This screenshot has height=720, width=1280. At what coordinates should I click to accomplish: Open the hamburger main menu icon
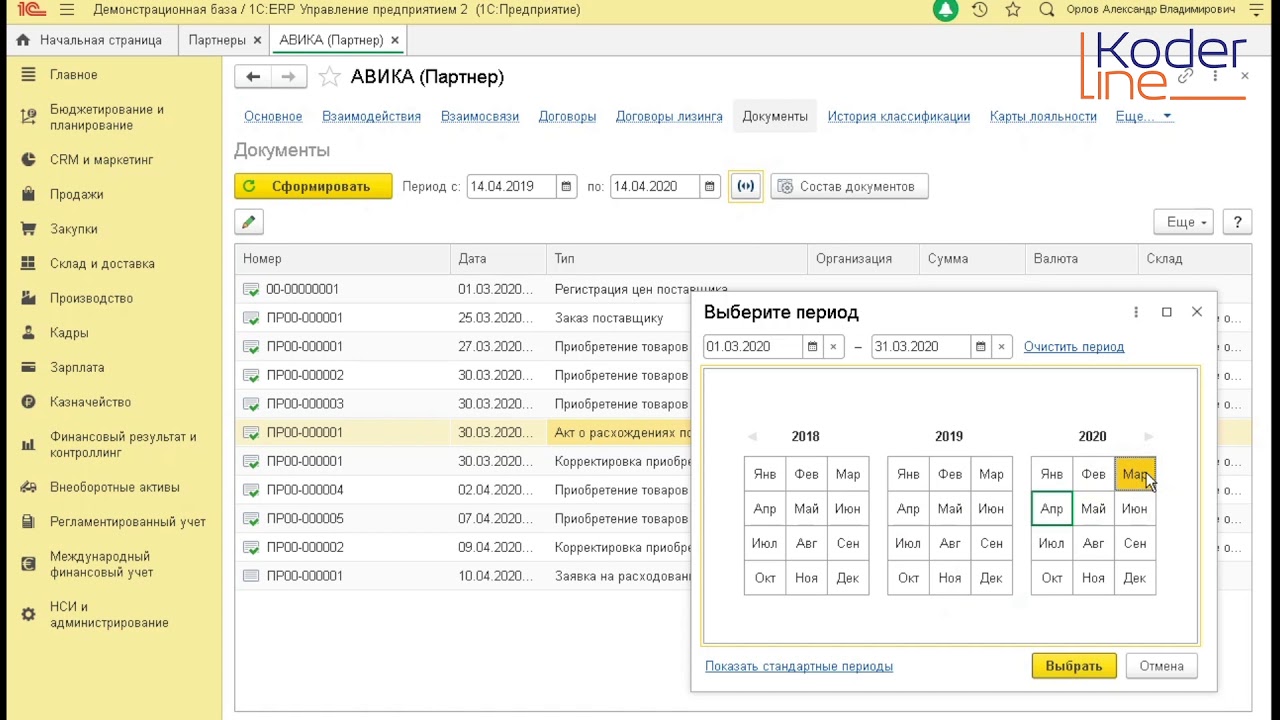point(67,10)
